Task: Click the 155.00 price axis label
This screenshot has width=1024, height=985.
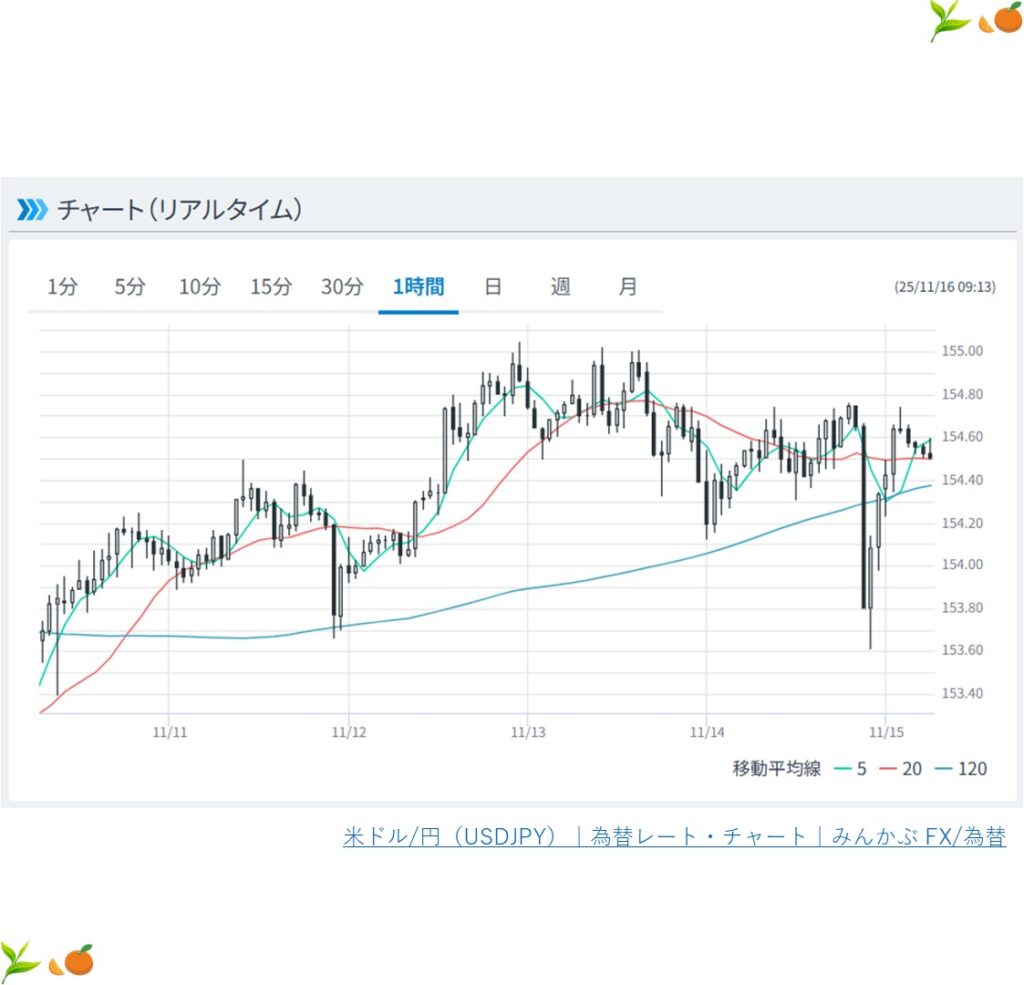Action: point(962,351)
